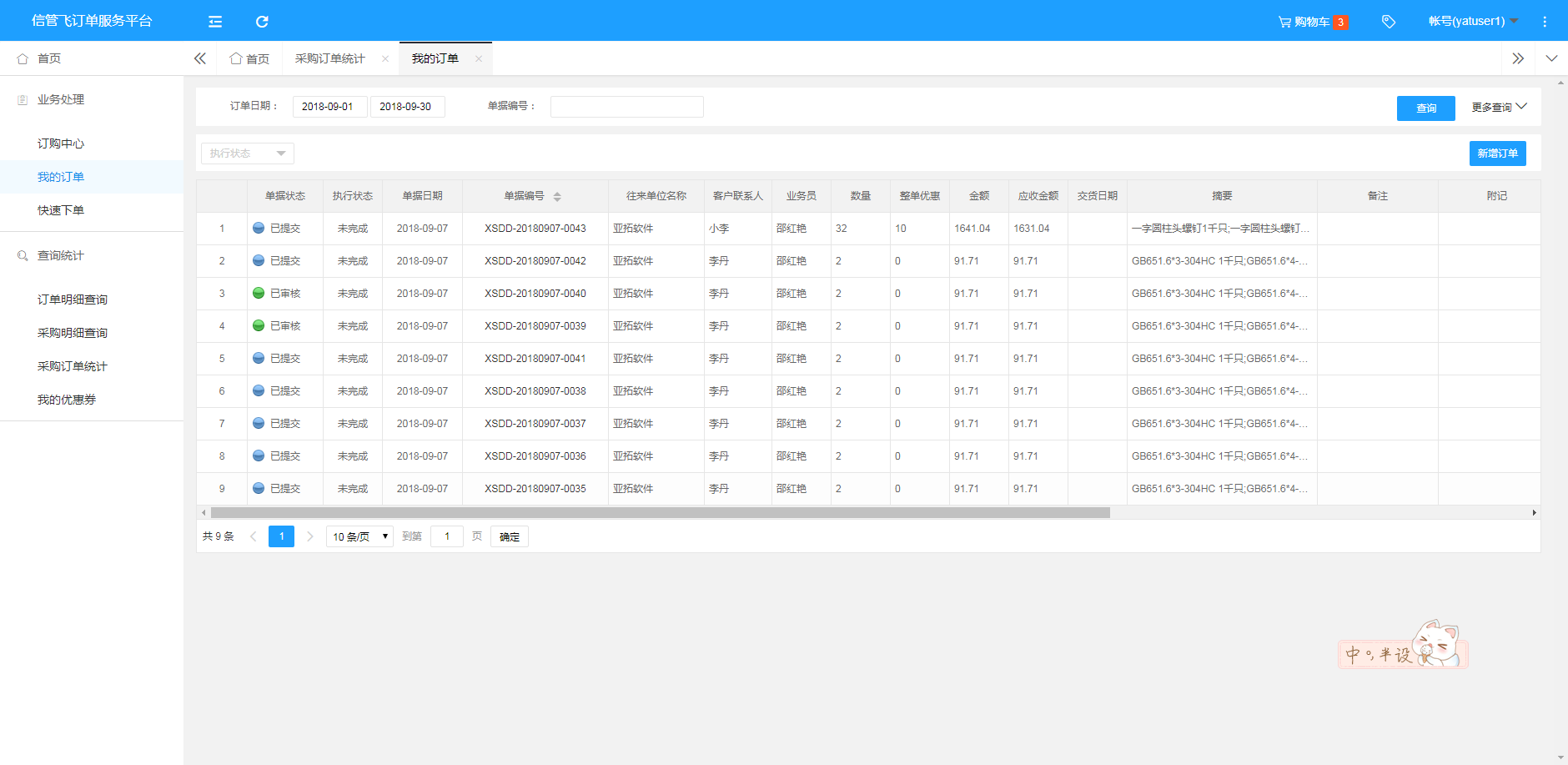The width and height of the screenshot is (1568, 765).
Task: Close the 我的订单 tab
Action: [x=479, y=58]
